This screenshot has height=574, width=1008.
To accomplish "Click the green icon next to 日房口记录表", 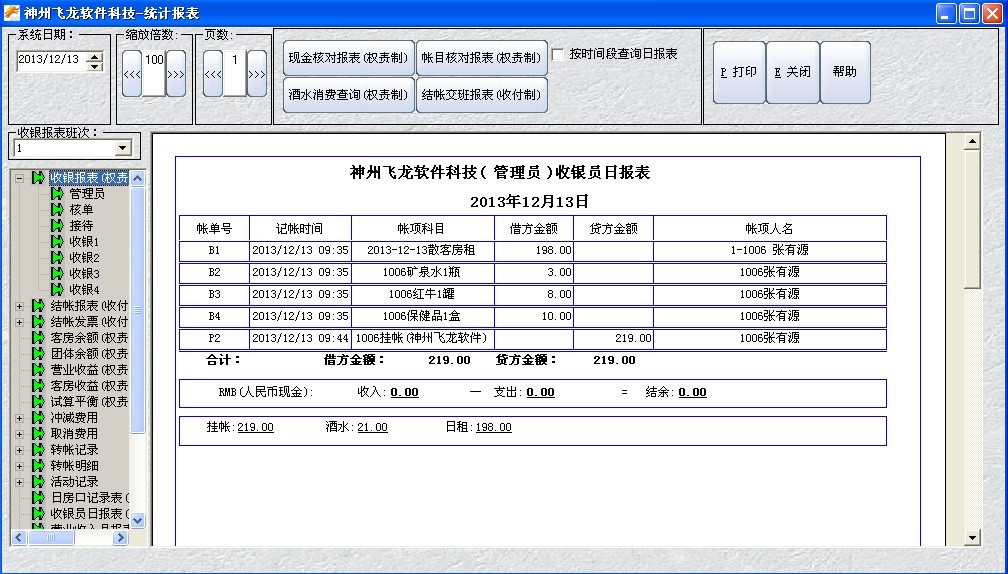I will (x=39, y=498).
